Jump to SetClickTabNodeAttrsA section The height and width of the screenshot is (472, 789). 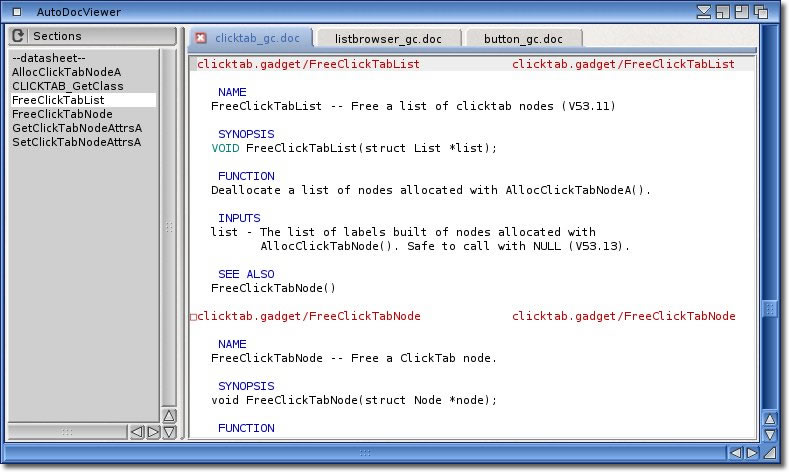76,142
